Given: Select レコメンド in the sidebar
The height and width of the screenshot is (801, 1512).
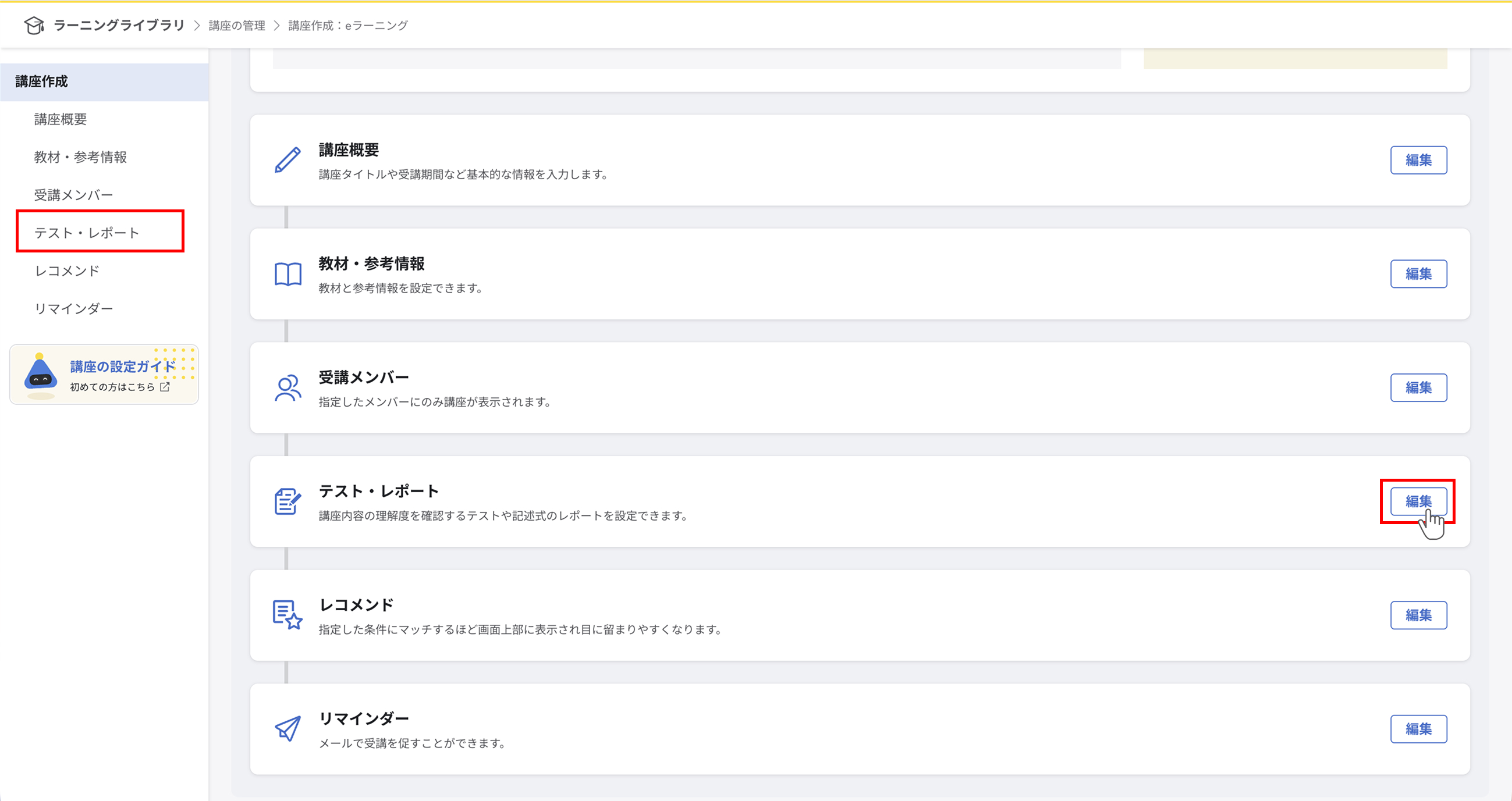Looking at the screenshot, I should (66, 270).
